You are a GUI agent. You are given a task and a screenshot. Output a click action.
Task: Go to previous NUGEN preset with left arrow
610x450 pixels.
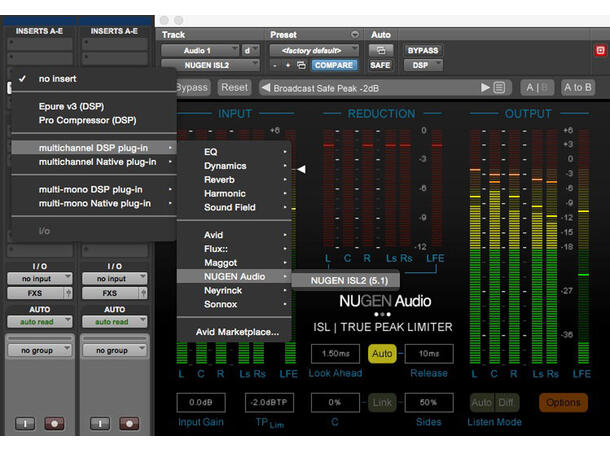pyautogui.click(x=266, y=88)
